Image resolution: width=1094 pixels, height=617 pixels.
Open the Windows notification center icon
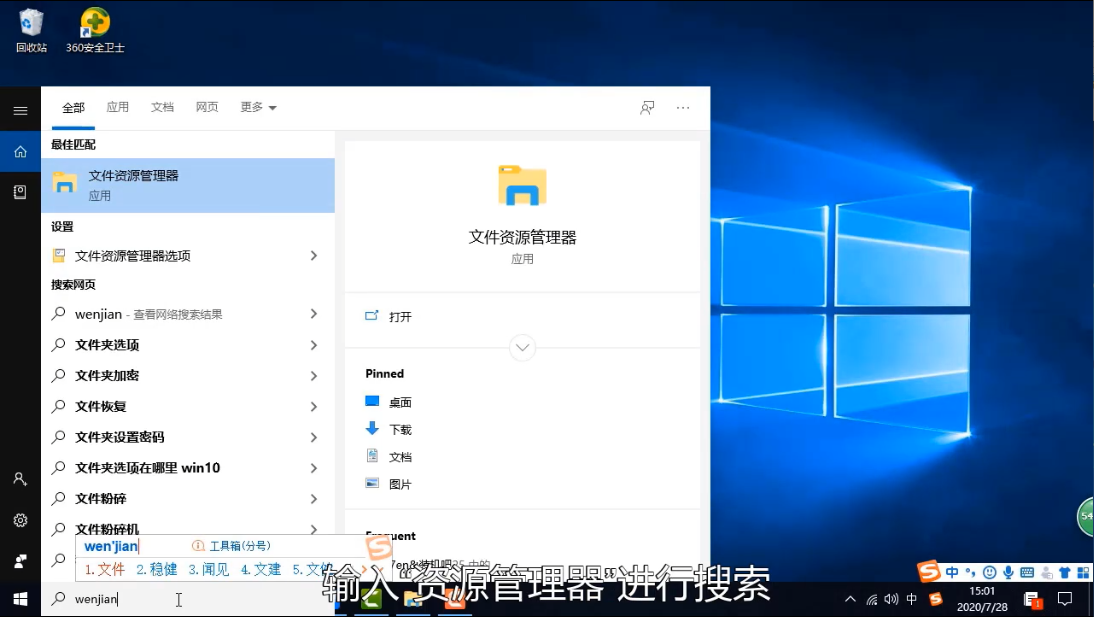pos(1065,599)
